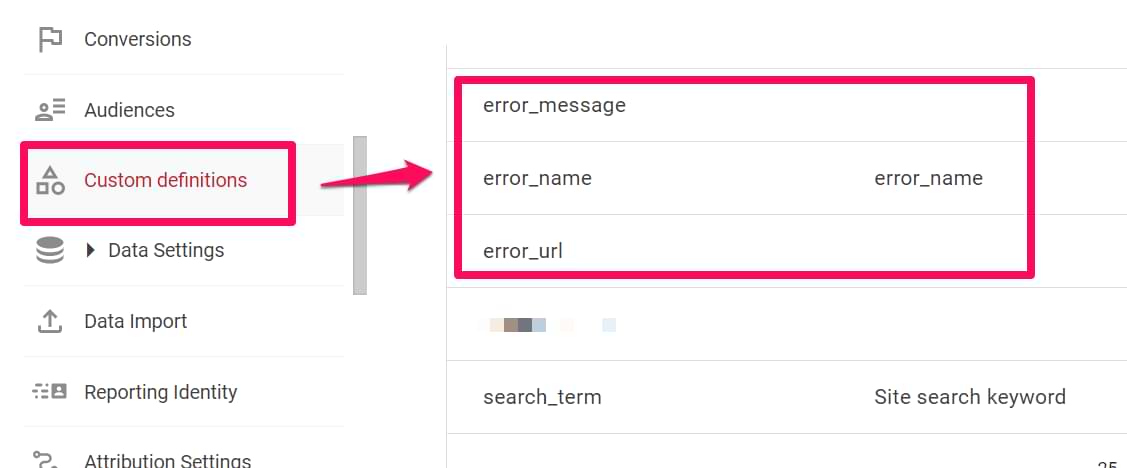1127x468 pixels.
Task: Open the Conversions menu item
Action: (137, 39)
